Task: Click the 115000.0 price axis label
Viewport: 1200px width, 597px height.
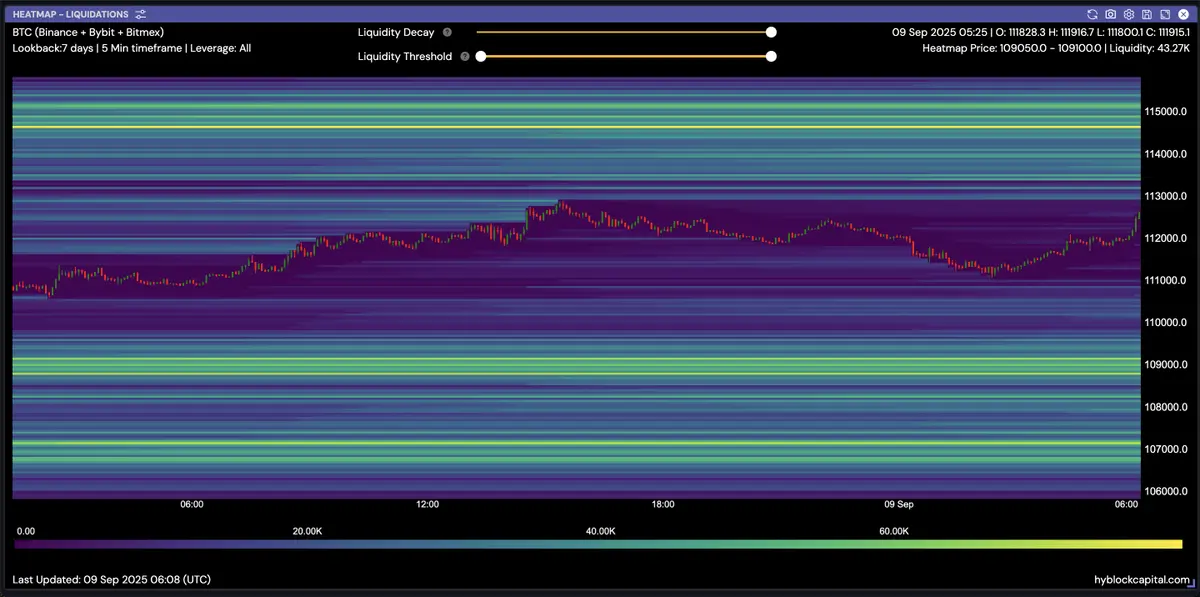Action: (1166, 111)
